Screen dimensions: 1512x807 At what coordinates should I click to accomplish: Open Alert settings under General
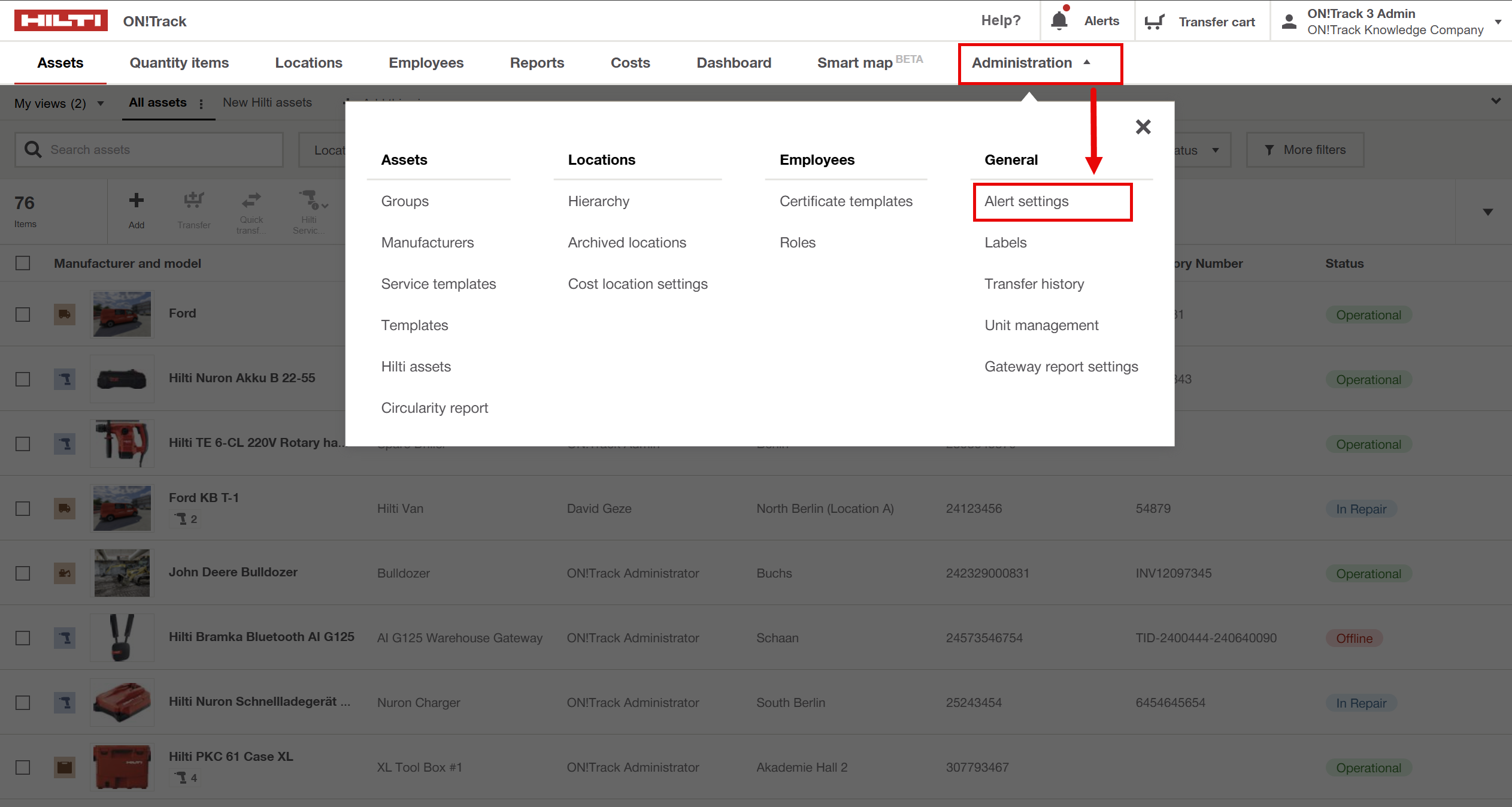coord(1026,201)
